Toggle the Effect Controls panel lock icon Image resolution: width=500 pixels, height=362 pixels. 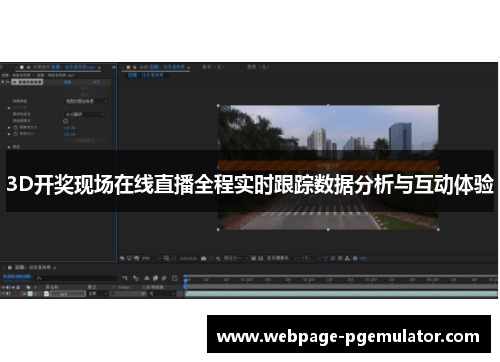[x=29, y=67]
